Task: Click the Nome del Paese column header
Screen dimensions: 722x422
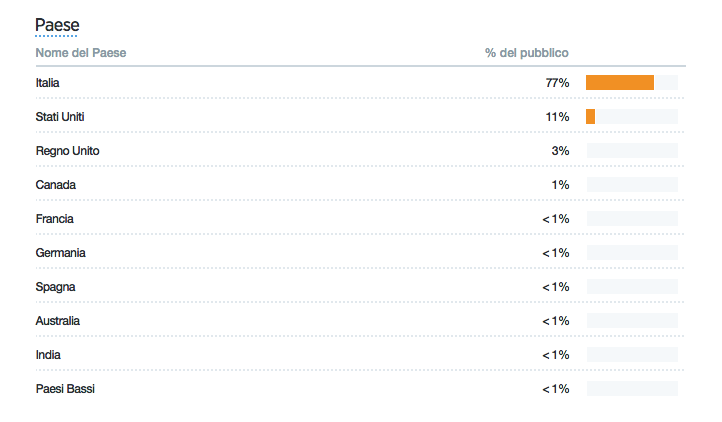Action: click(x=81, y=53)
